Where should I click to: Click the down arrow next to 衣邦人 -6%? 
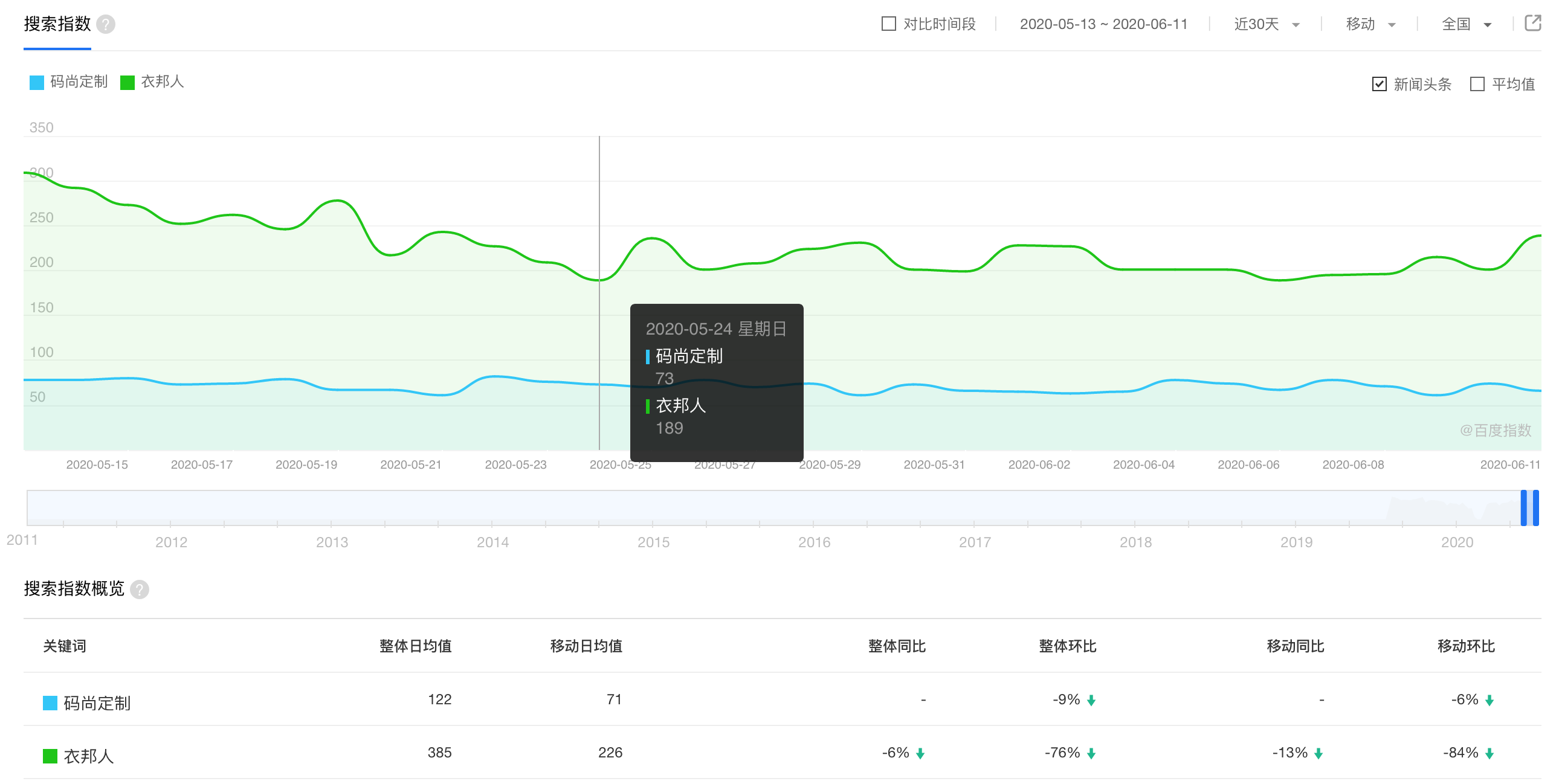pos(920,754)
